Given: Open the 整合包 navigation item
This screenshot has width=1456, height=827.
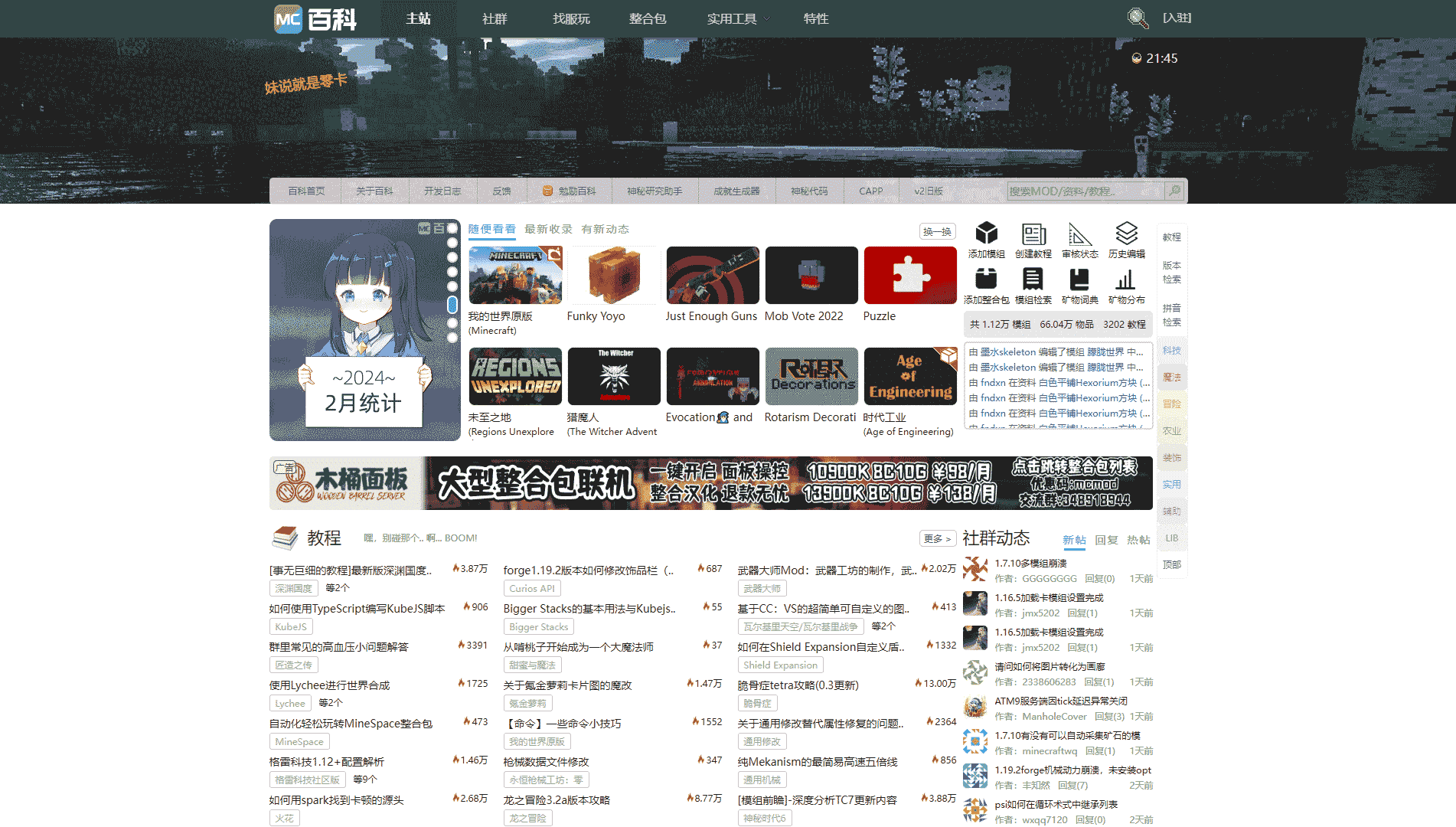Looking at the screenshot, I should (x=648, y=18).
